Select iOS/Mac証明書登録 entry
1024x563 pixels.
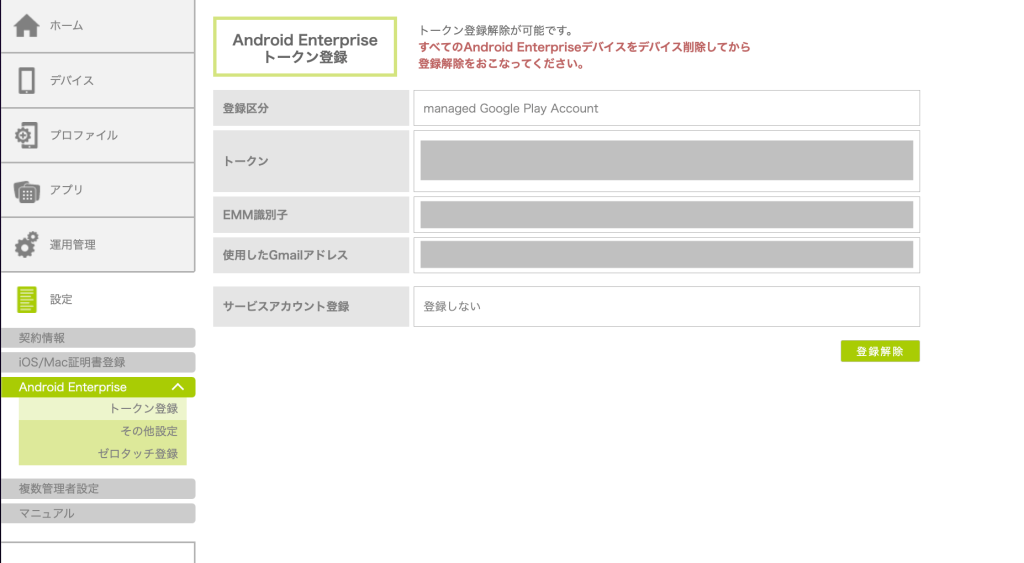(98, 362)
